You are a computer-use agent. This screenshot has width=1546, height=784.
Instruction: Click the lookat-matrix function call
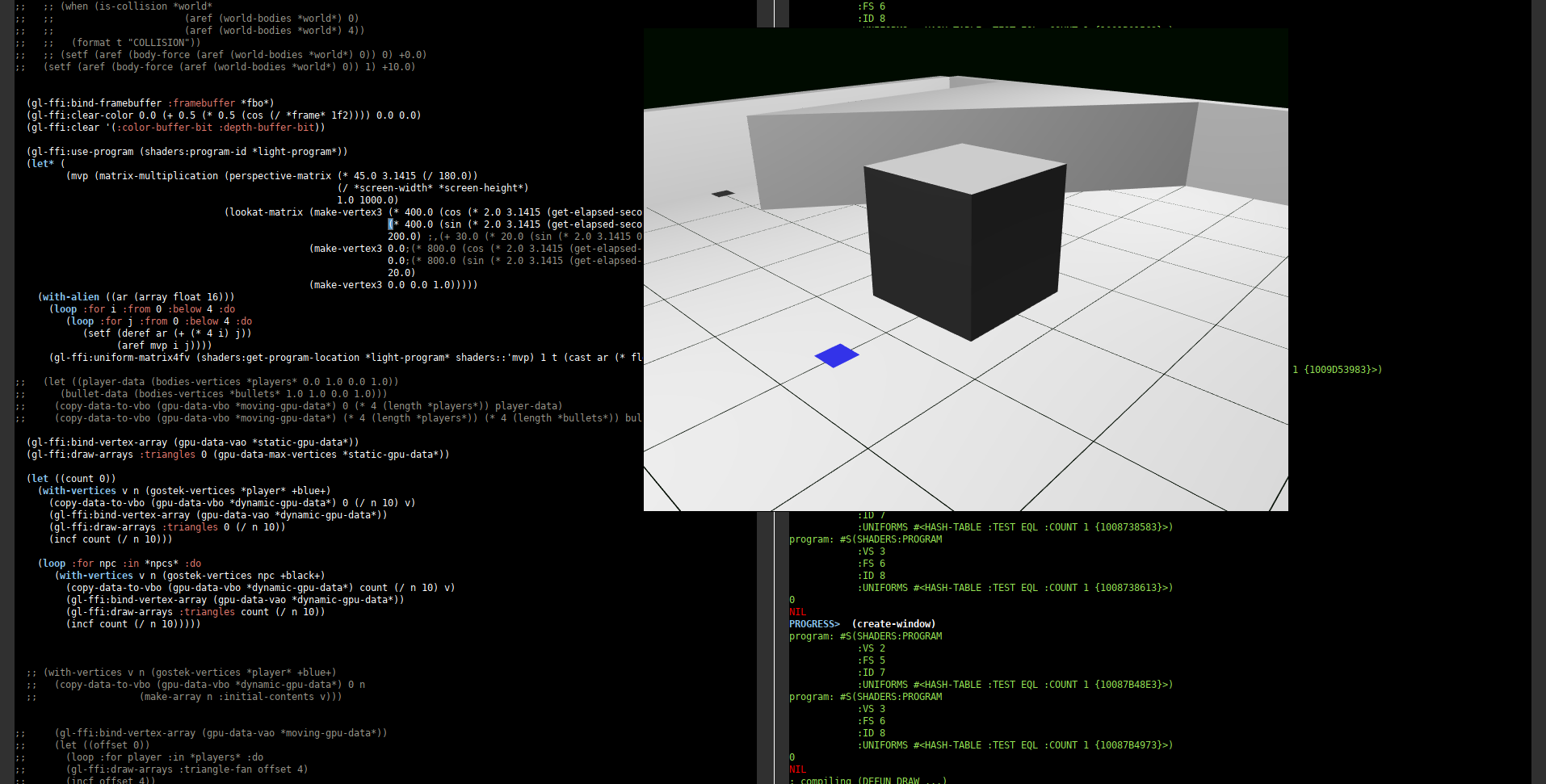tap(267, 212)
